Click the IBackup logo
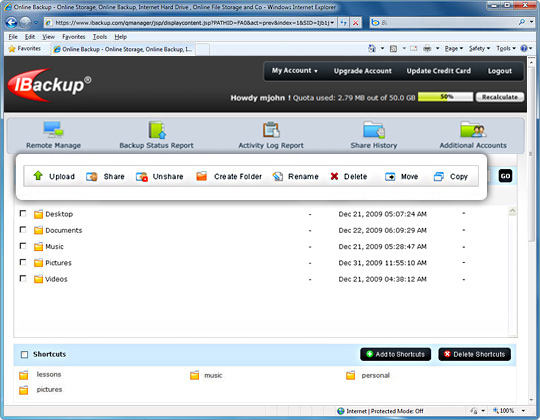The image size is (540, 420). 49,85
